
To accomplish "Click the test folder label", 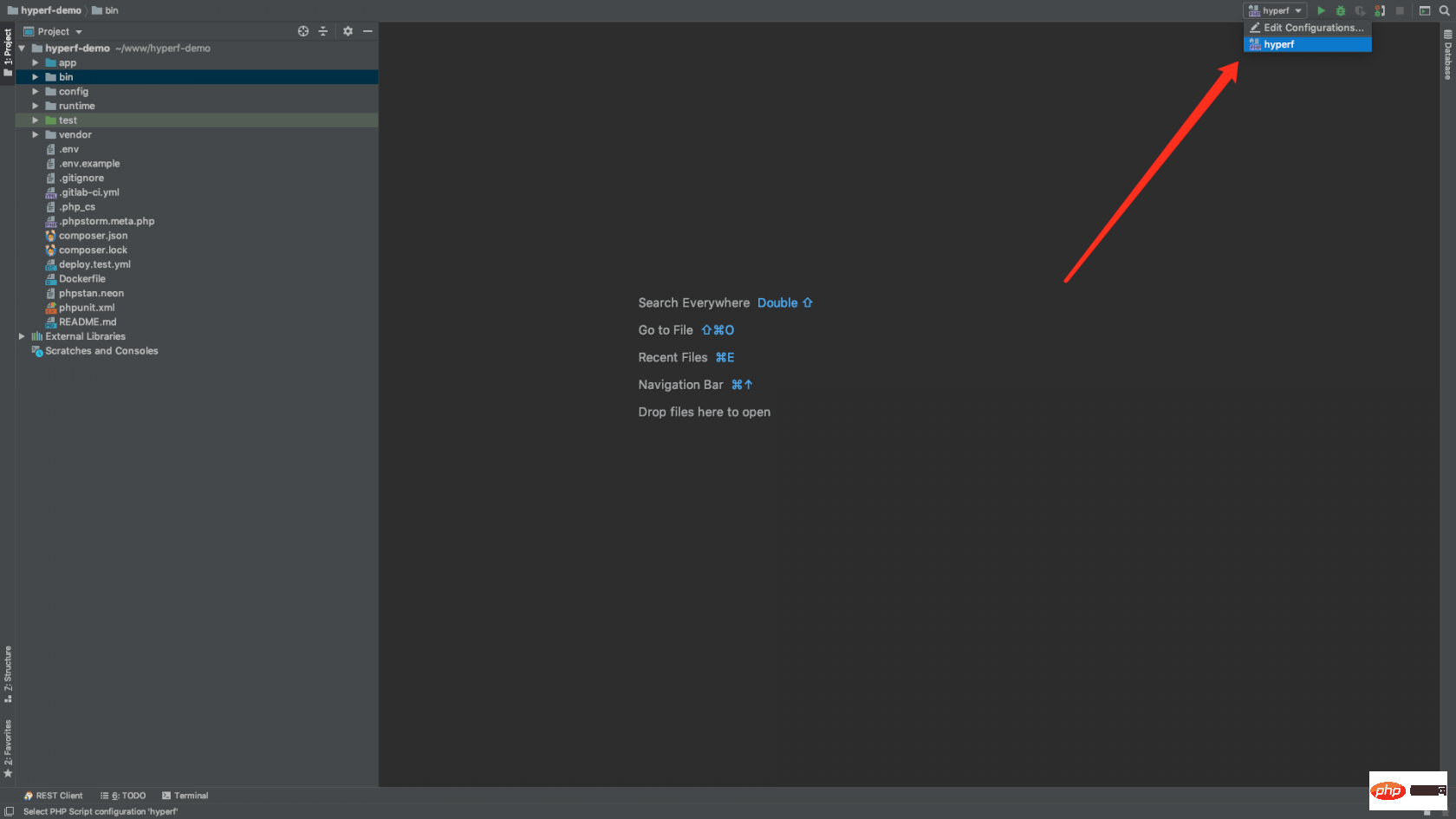I will 68,120.
